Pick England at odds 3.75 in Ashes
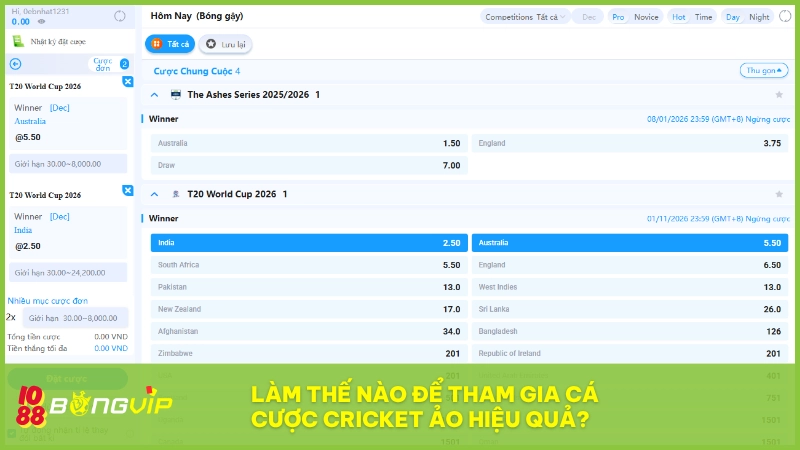 click(629, 143)
